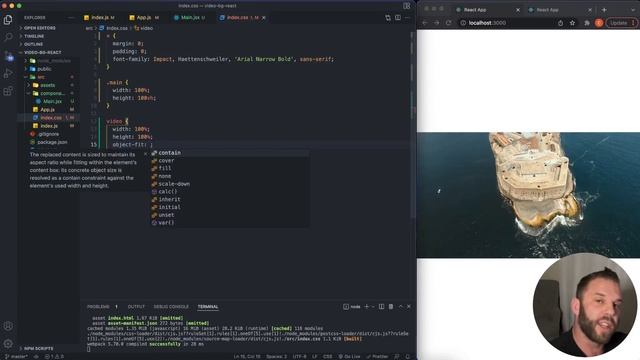Switch to the App.js editor tab
640x360 pixels.
pyautogui.click(x=144, y=18)
